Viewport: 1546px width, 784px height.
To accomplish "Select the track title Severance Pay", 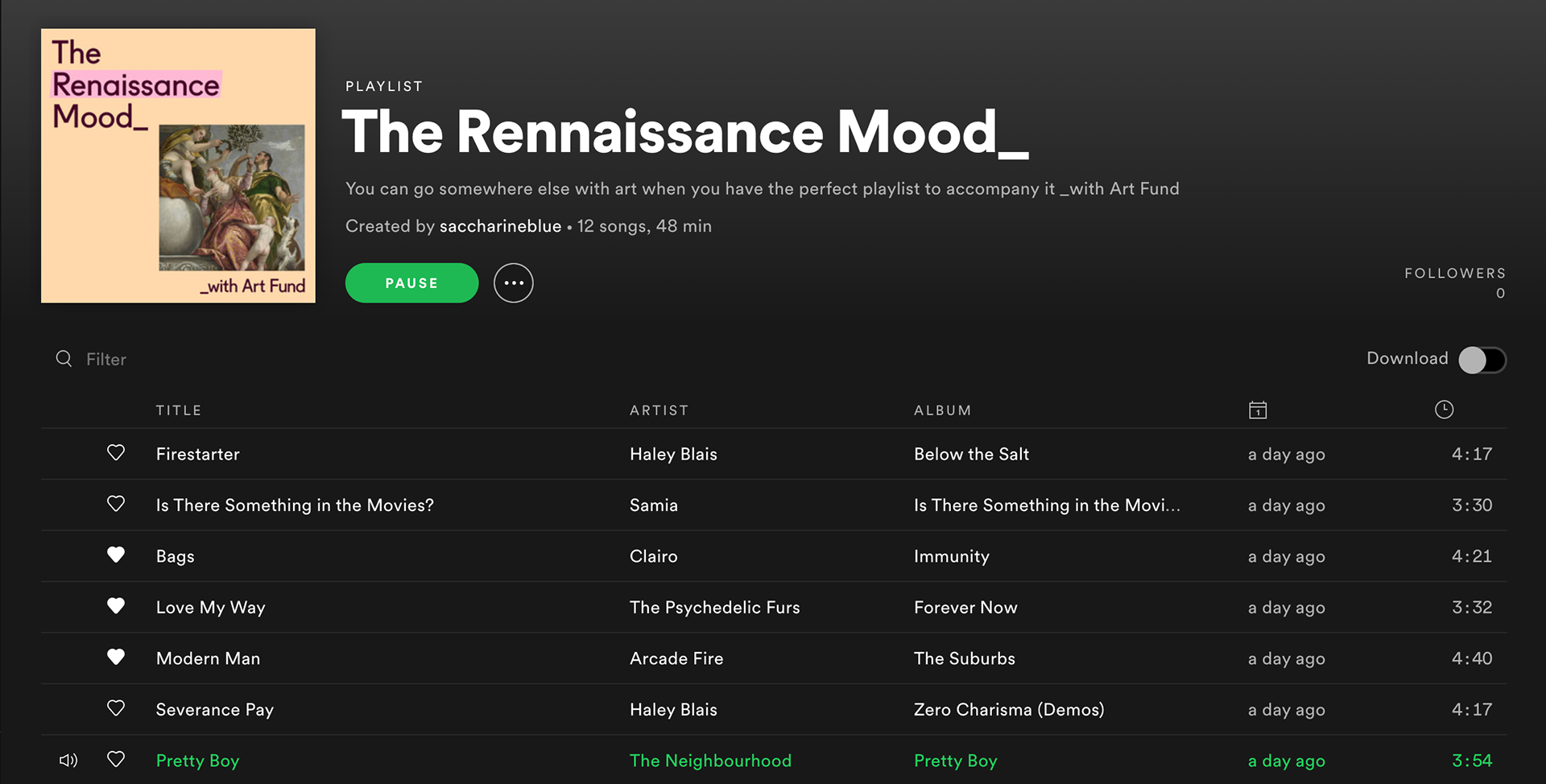I will pyautogui.click(x=215, y=710).
